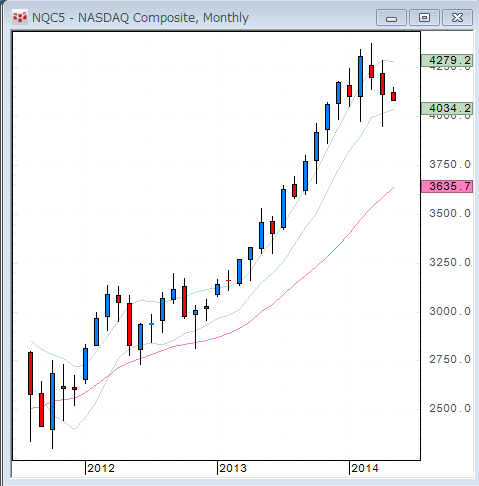This screenshot has width=479, height=486.
Task: Click the 2014 label on the time axis
Action: pyautogui.click(x=365, y=468)
